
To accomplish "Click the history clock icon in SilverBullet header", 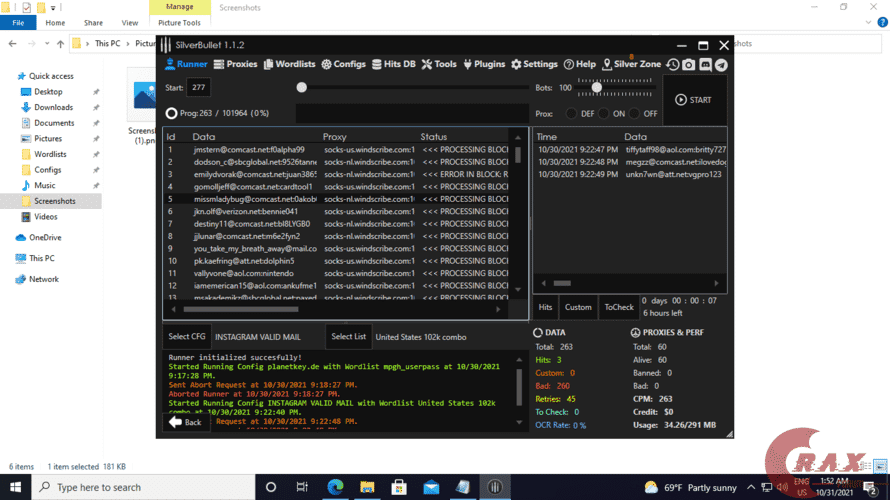I will point(673,64).
